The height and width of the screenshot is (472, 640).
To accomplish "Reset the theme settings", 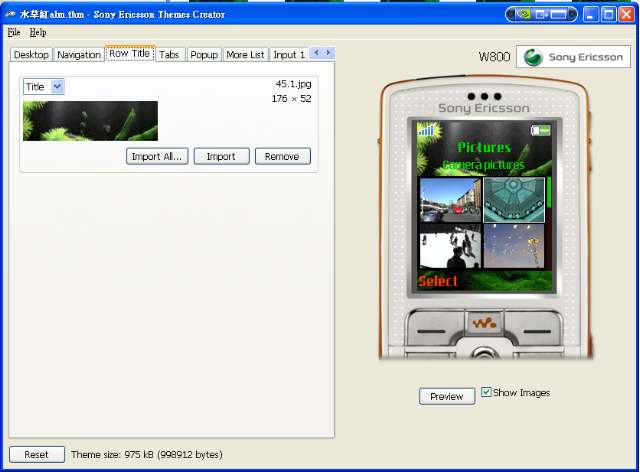I will pyautogui.click(x=37, y=454).
